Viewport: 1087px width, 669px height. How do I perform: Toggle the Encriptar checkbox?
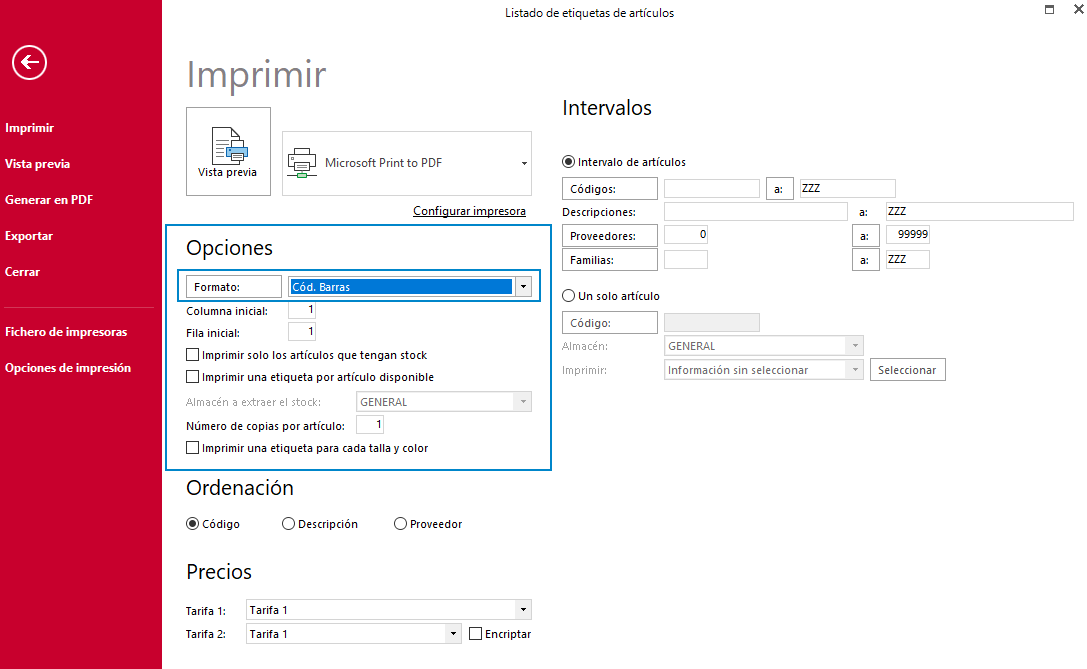click(476, 634)
